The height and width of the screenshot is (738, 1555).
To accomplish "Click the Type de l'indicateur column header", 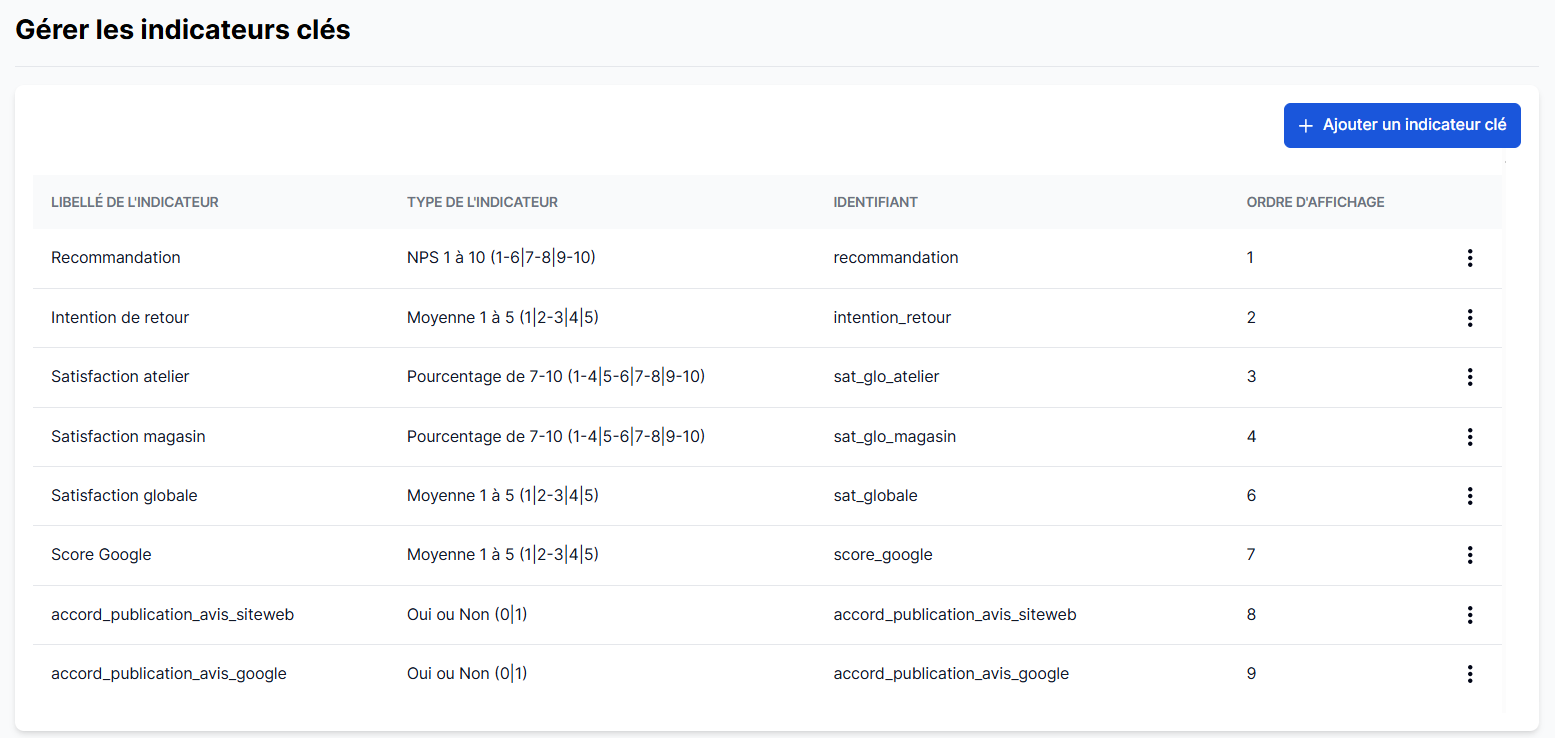I will pos(482,202).
